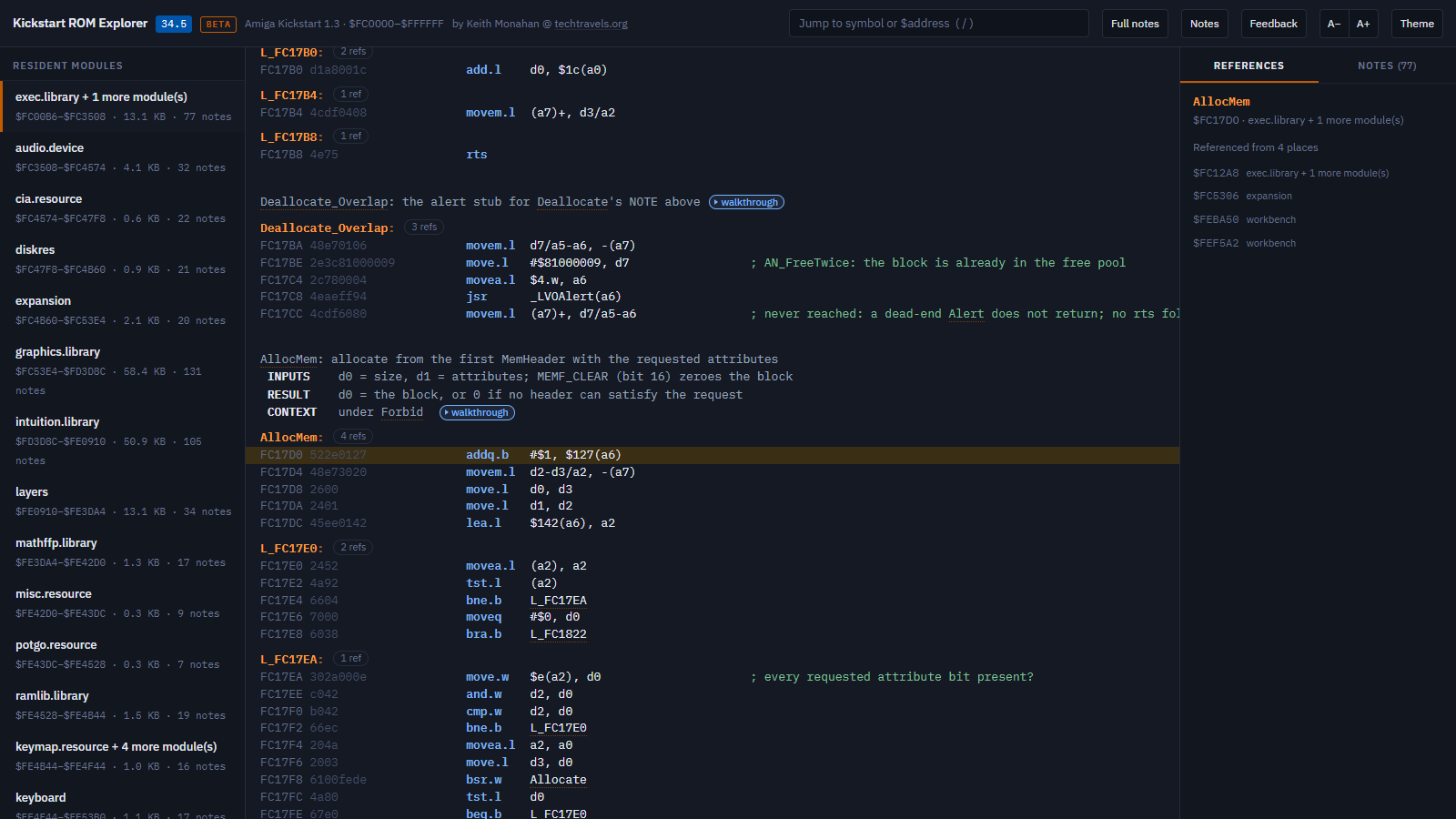Open the expansion module in sidebar
The image size is (1456, 819).
pyautogui.click(x=122, y=310)
